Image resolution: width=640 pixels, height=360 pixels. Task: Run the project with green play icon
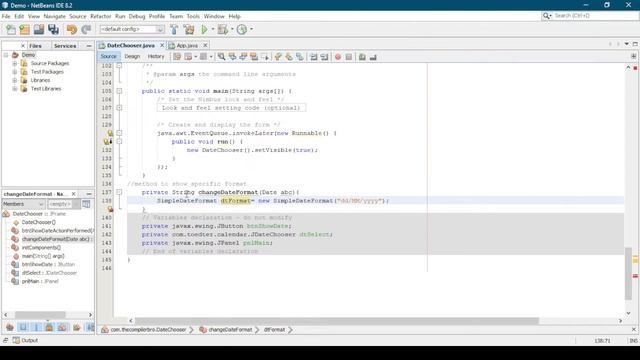tap(204, 29)
